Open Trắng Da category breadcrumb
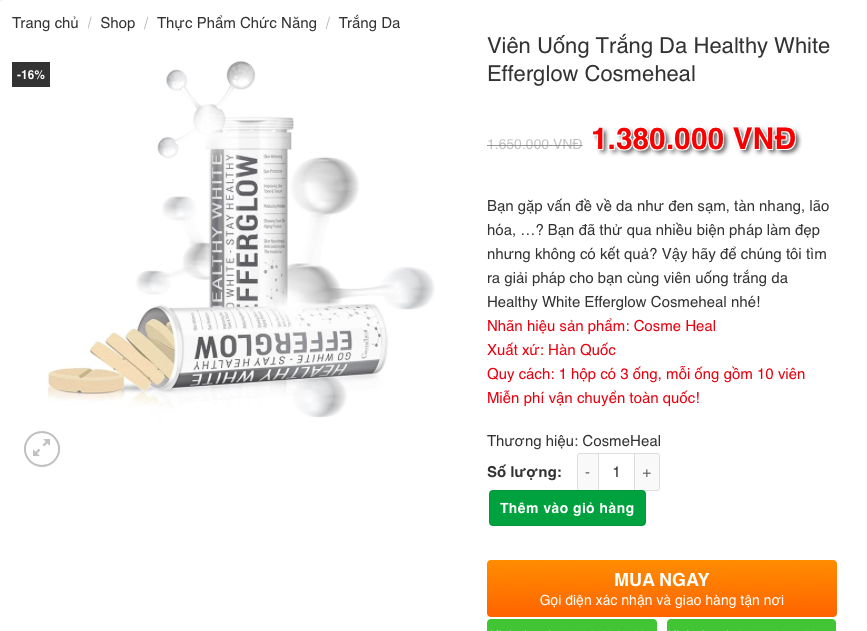Screen dimensions: 867x631 click(369, 23)
